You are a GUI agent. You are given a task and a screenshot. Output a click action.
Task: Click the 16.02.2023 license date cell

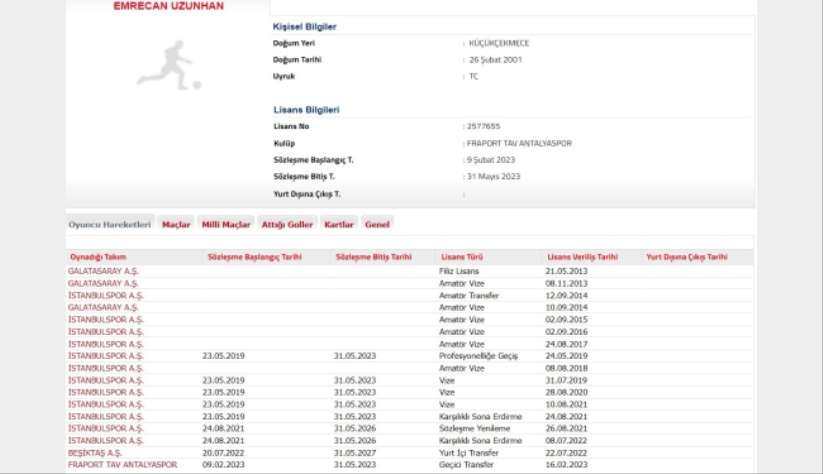(566, 465)
